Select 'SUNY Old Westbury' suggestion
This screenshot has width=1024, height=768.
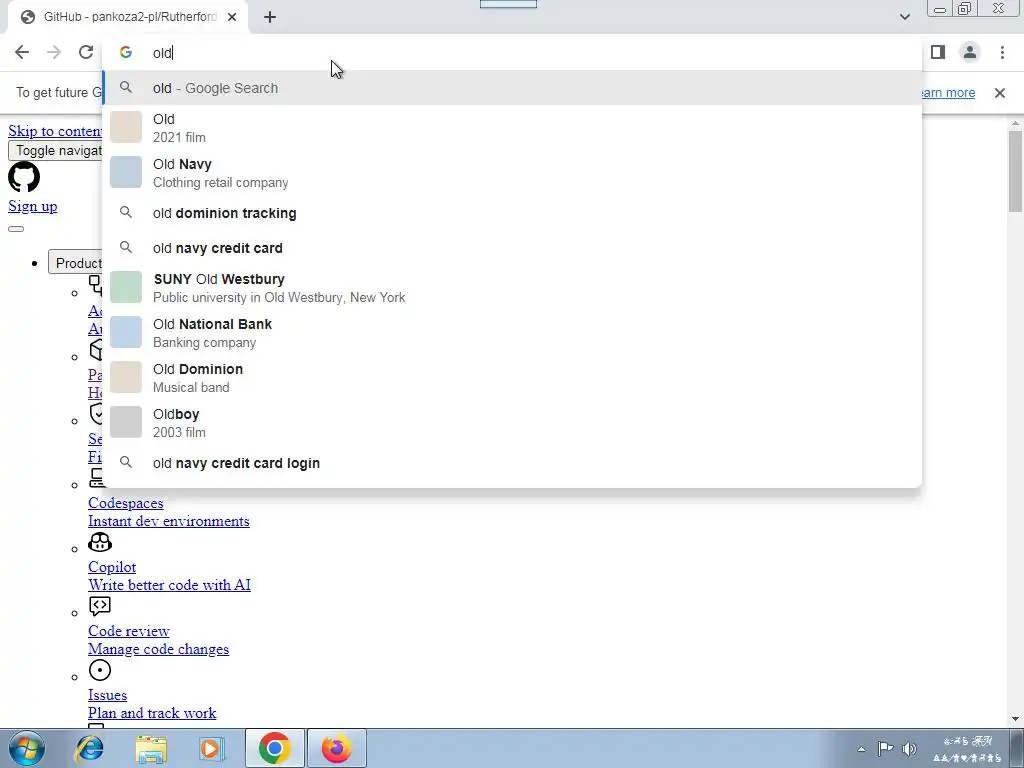[512, 288]
